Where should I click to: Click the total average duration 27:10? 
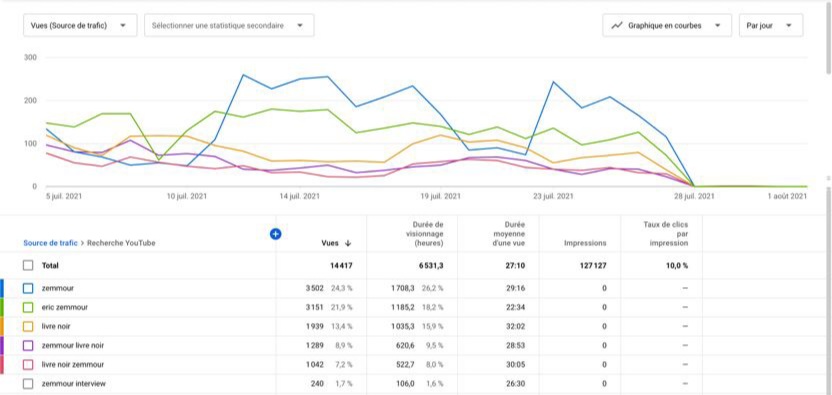pyautogui.click(x=516, y=265)
